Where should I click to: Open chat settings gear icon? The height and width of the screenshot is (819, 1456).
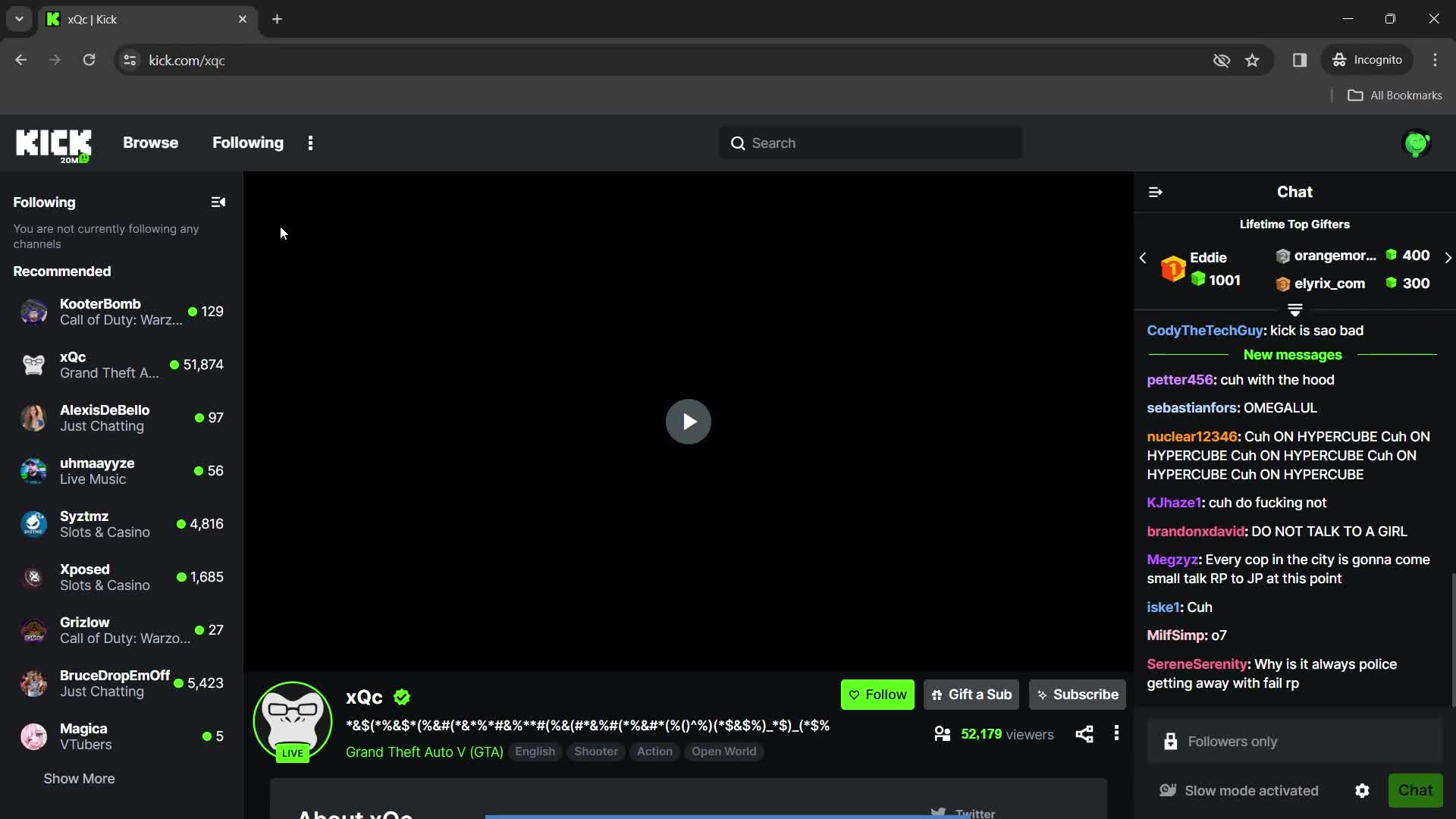pos(1362,791)
